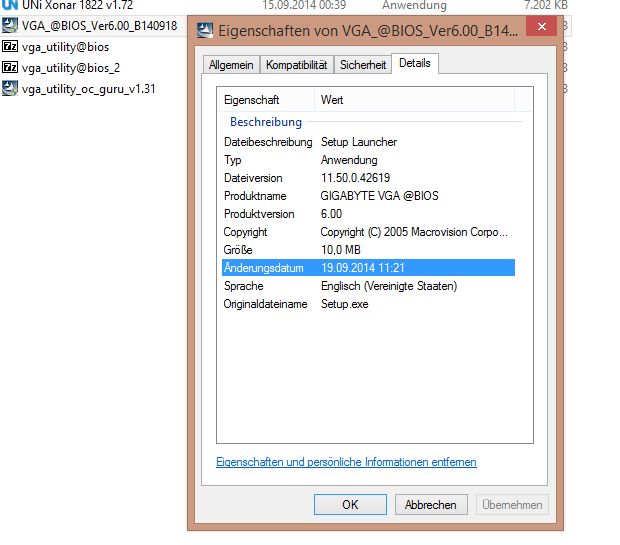Select the Copyright property row
620x545 pixels.
coord(369,232)
